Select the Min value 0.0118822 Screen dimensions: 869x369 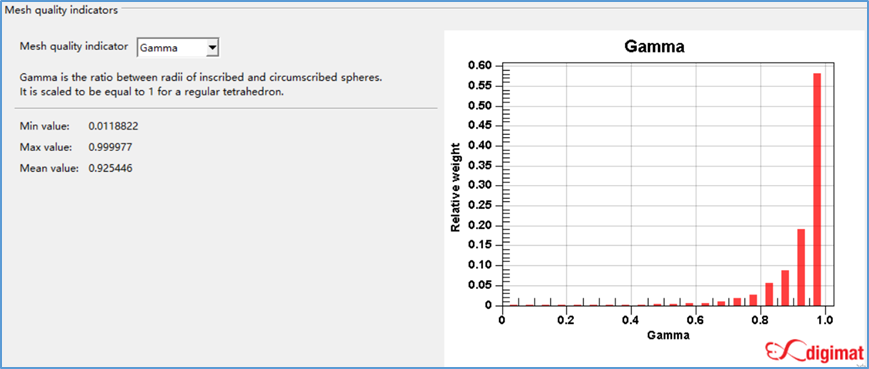[113, 126]
